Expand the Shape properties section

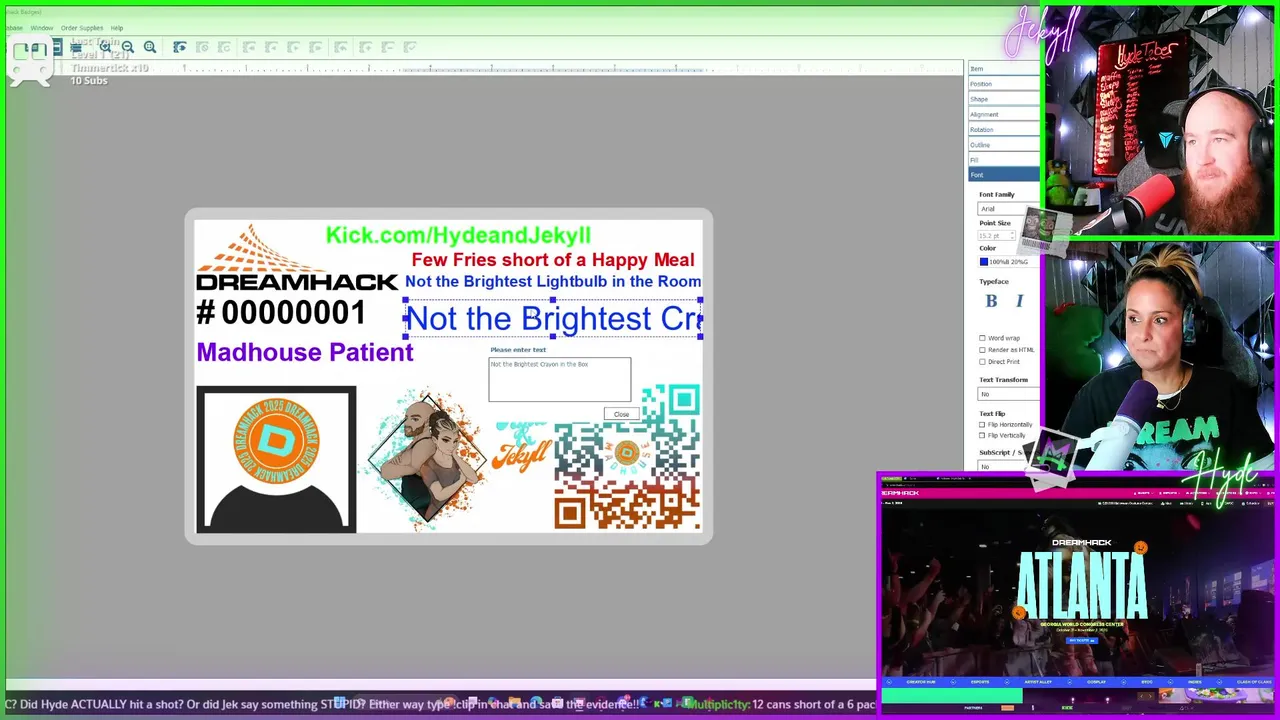point(1003,99)
